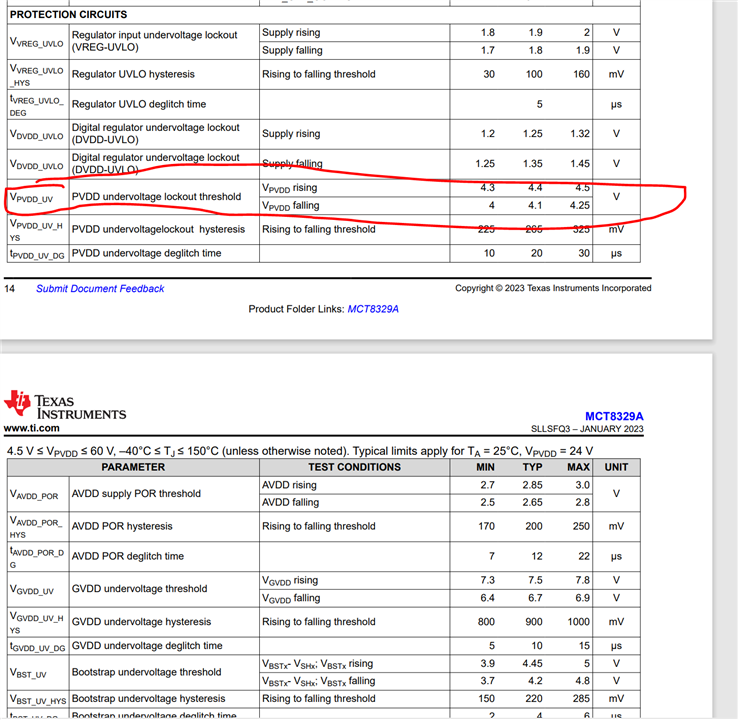Click the TEST CONDITIONS column header
Screen dimensions: 738x720
pyautogui.click(x=354, y=467)
